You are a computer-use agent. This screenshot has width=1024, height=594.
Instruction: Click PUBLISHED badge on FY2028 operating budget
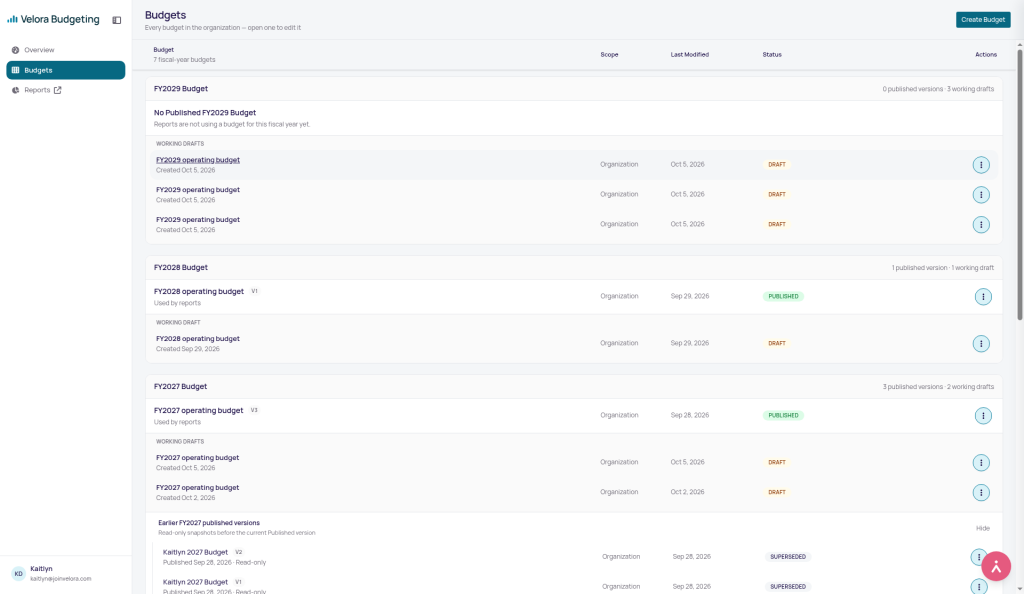783,296
